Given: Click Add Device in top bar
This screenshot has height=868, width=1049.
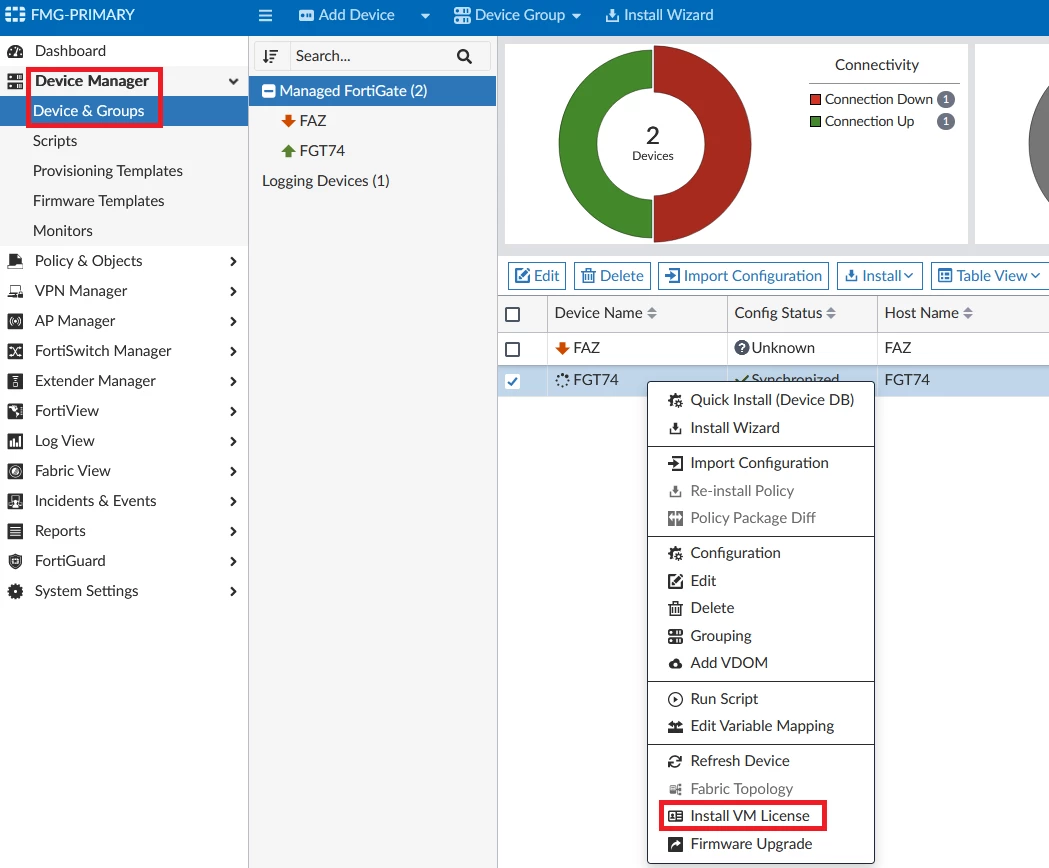Looking at the screenshot, I should tap(347, 15).
